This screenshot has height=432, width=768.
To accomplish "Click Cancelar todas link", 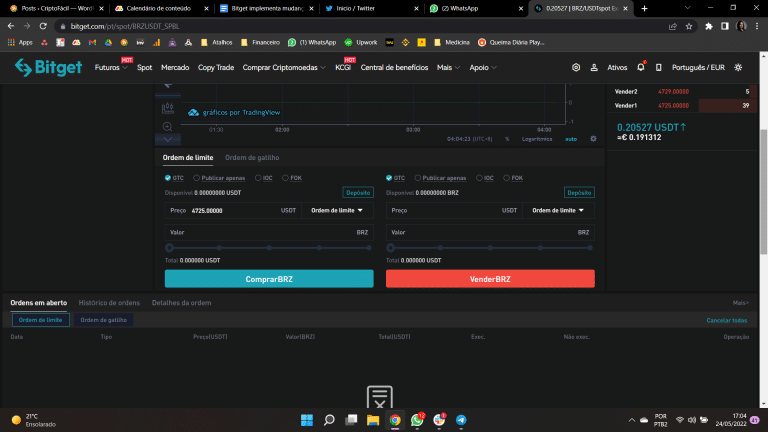I will 726,320.
